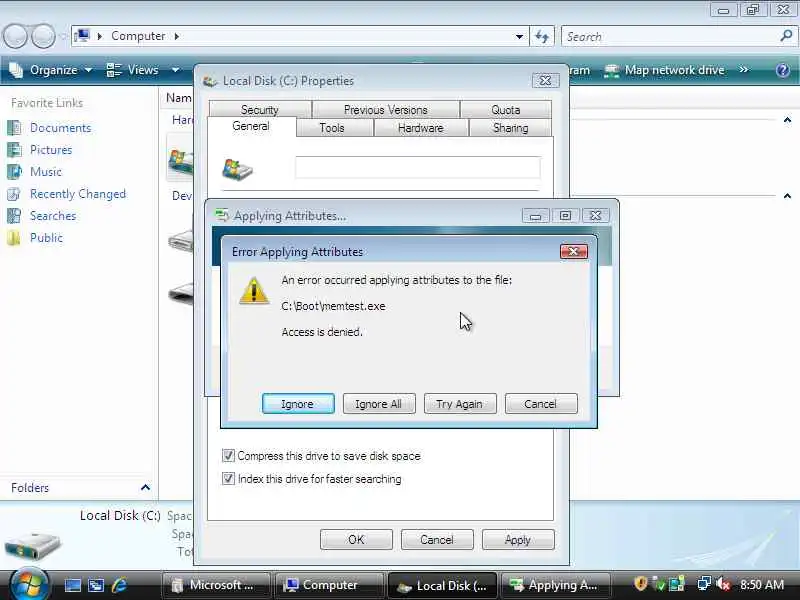800x600 pixels.
Task: Click the network tray icon
Action: point(704,584)
